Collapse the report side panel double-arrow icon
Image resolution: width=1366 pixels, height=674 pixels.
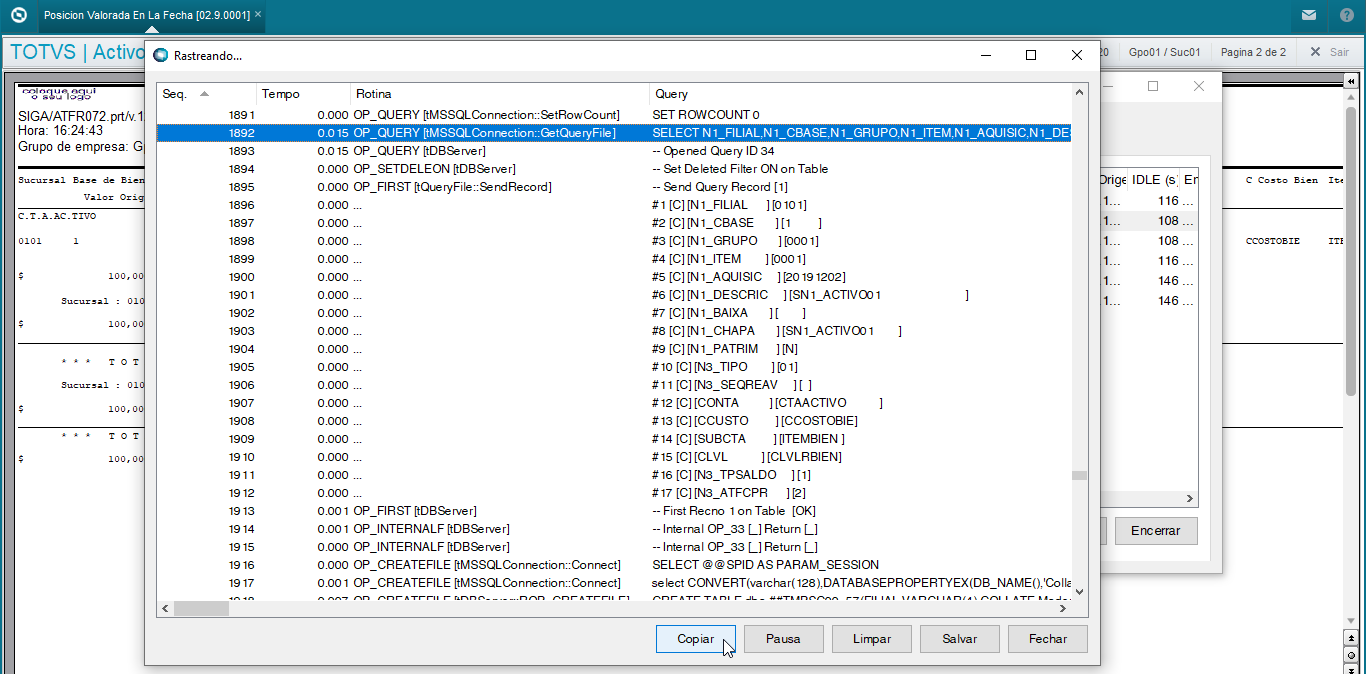point(1351,82)
